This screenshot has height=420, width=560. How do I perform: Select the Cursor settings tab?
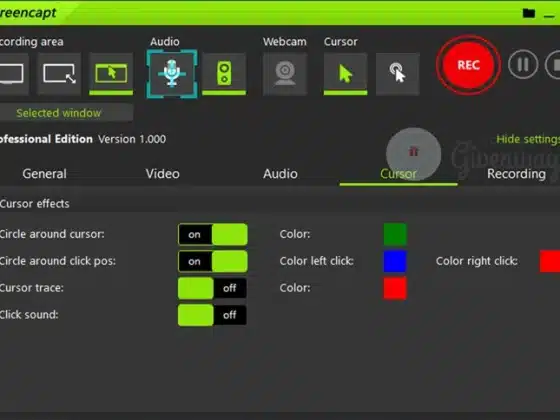(x=399, y=174)
